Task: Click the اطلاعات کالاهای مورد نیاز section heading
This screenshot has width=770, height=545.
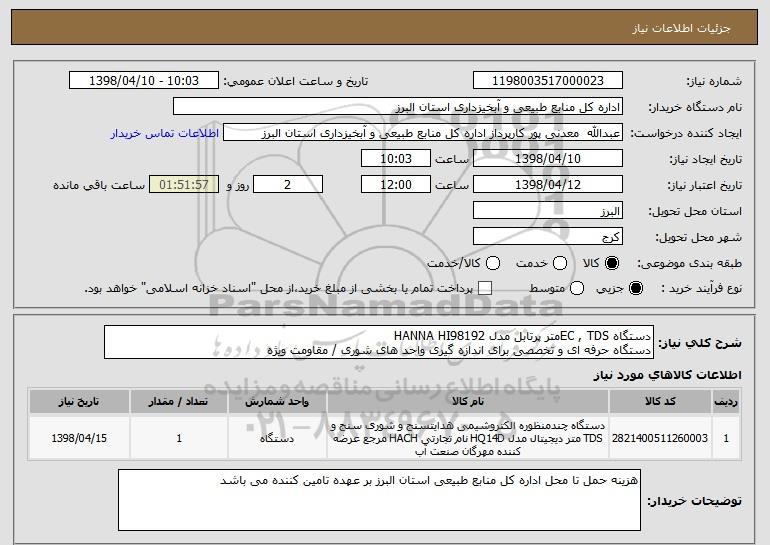Action: point(668,375)
